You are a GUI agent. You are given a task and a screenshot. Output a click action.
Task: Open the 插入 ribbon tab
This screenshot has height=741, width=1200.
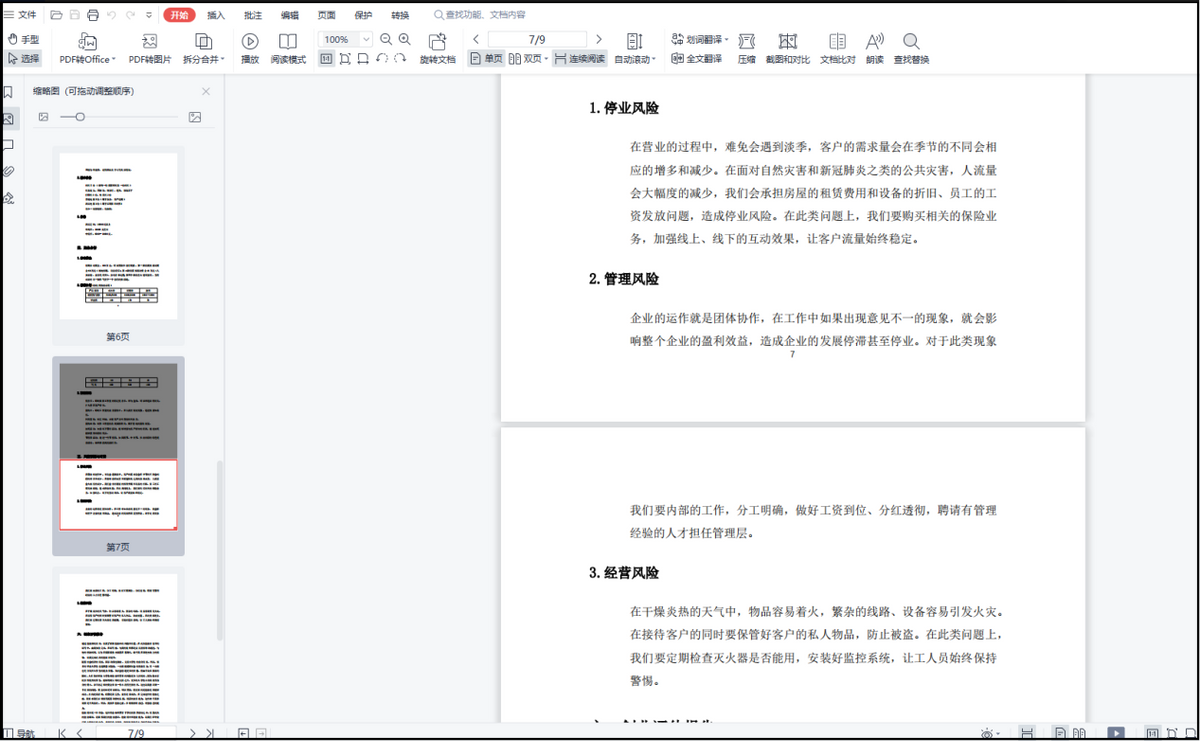click(216, 15)
